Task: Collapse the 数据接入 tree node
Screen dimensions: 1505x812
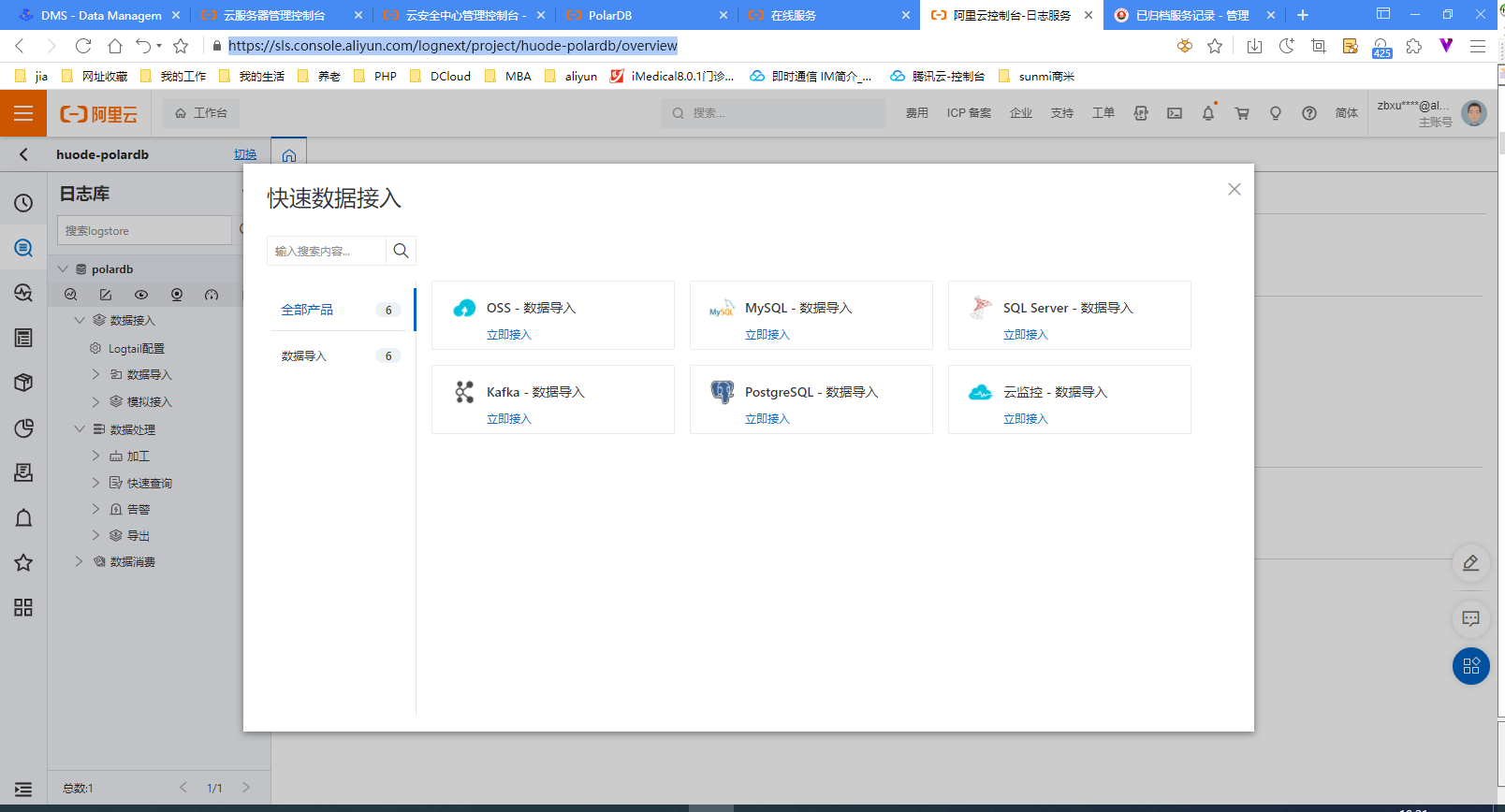Action: [80, 320]
